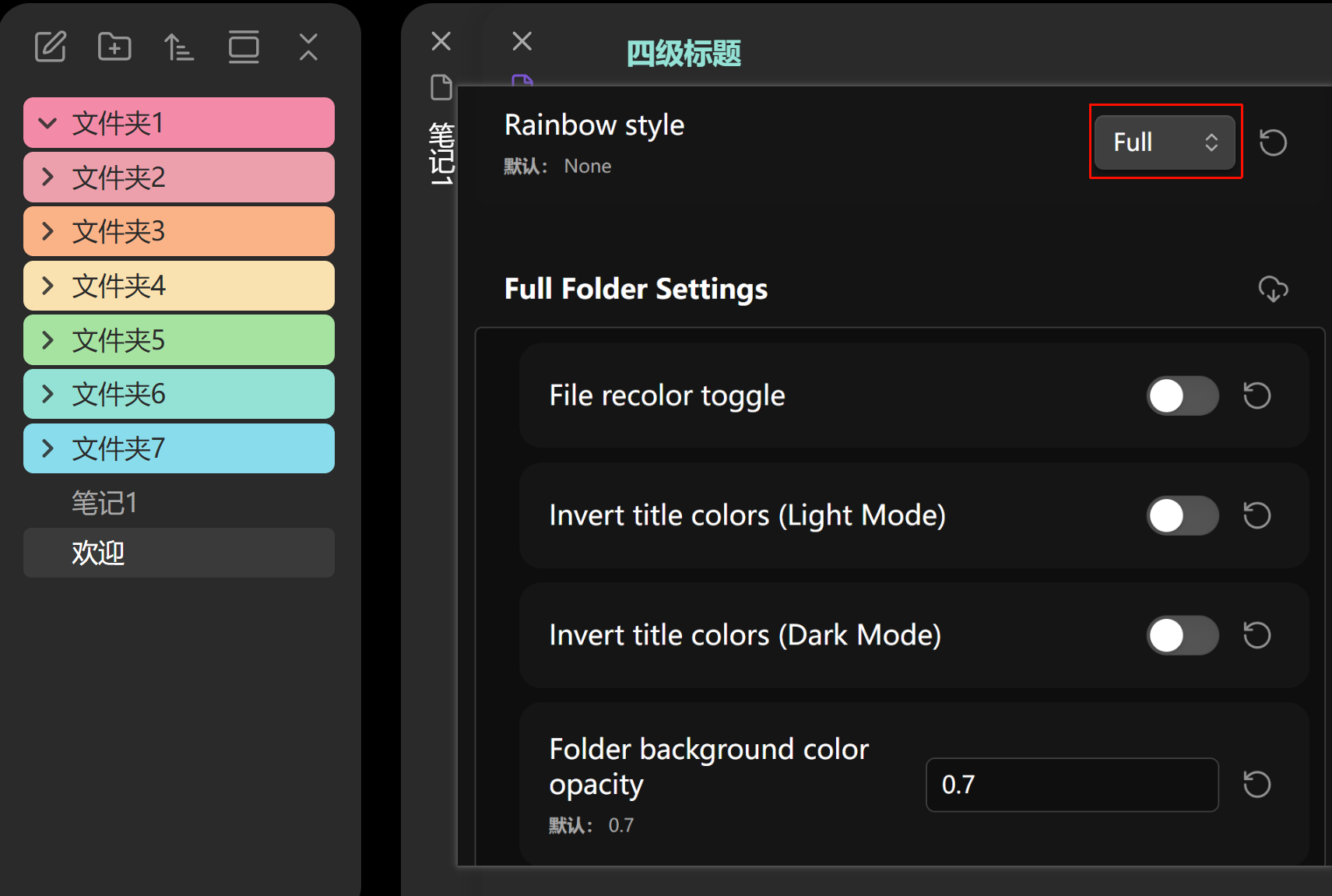Click the auto-reveal current file icon
The height and width of the screenshot is (896, 1332).
tap(244, 47)
